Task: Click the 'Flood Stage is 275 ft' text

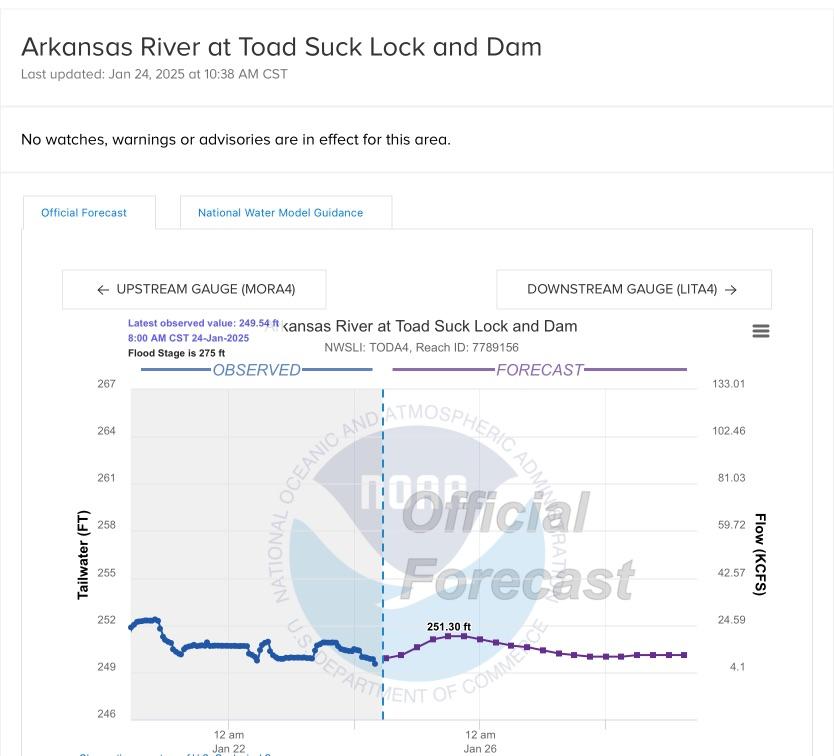Action: click(176, 353)
